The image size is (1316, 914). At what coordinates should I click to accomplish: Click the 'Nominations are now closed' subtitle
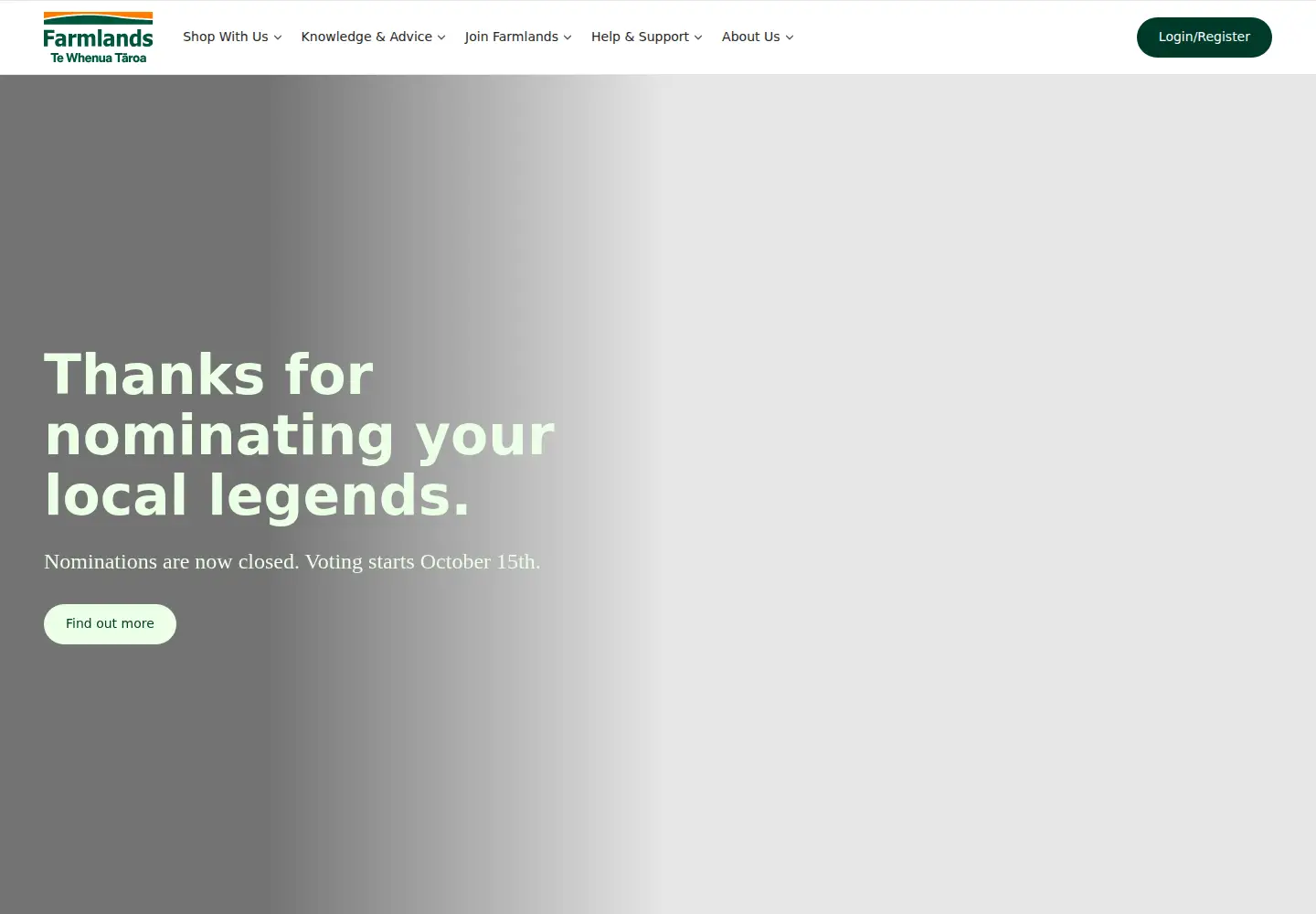point(292,561)
